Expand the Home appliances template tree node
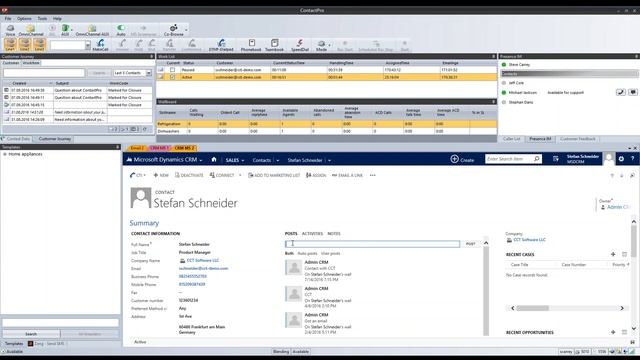The width and height of the screenshot is (640, 360). tap(5, 154)
